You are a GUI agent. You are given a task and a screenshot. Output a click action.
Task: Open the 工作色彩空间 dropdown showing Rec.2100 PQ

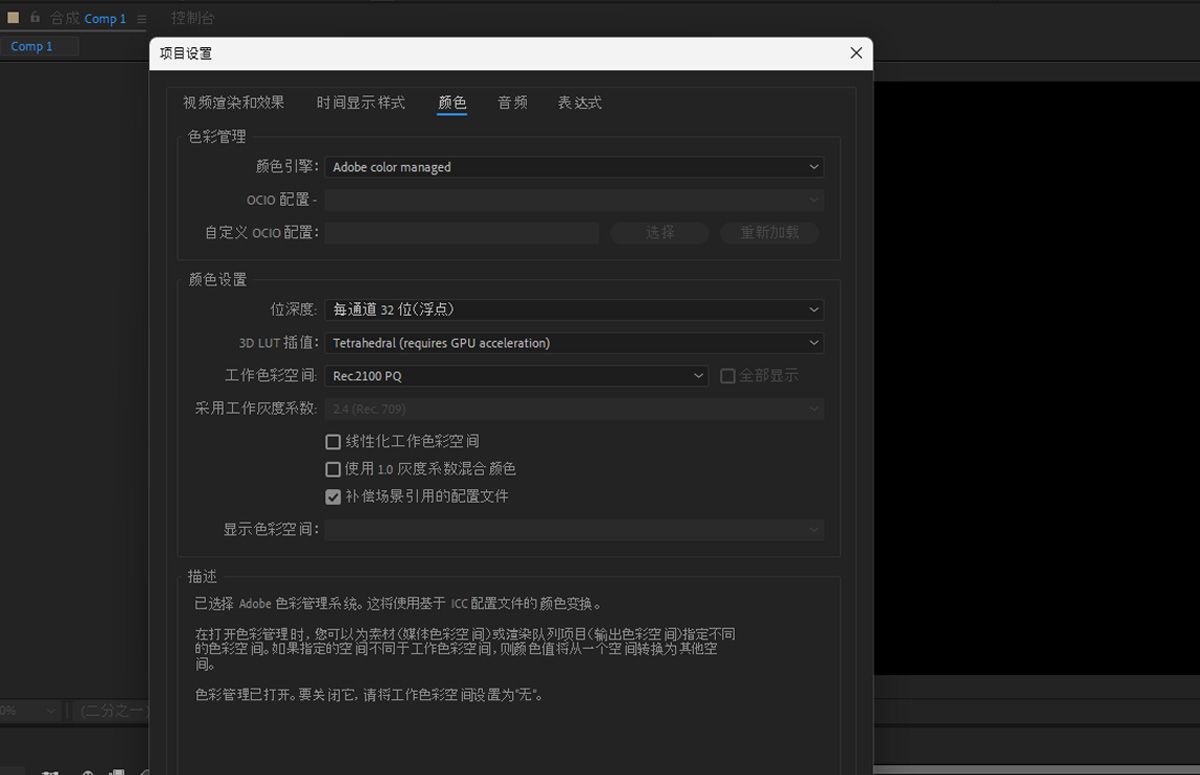click(x=516, y=375)
